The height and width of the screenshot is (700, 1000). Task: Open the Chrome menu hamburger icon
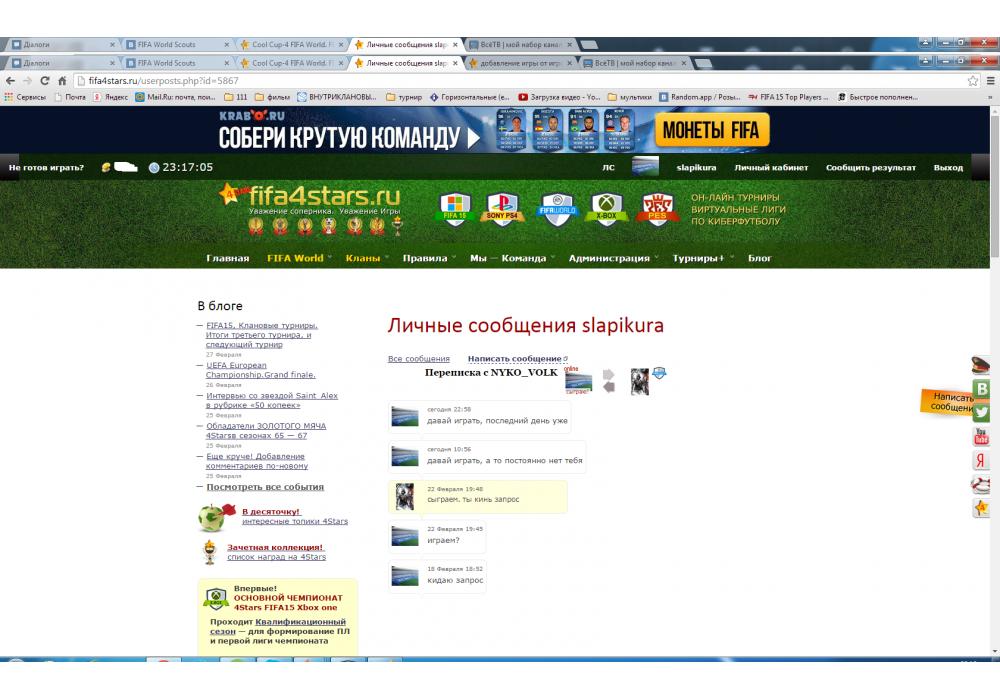click(x=990, y=81)
